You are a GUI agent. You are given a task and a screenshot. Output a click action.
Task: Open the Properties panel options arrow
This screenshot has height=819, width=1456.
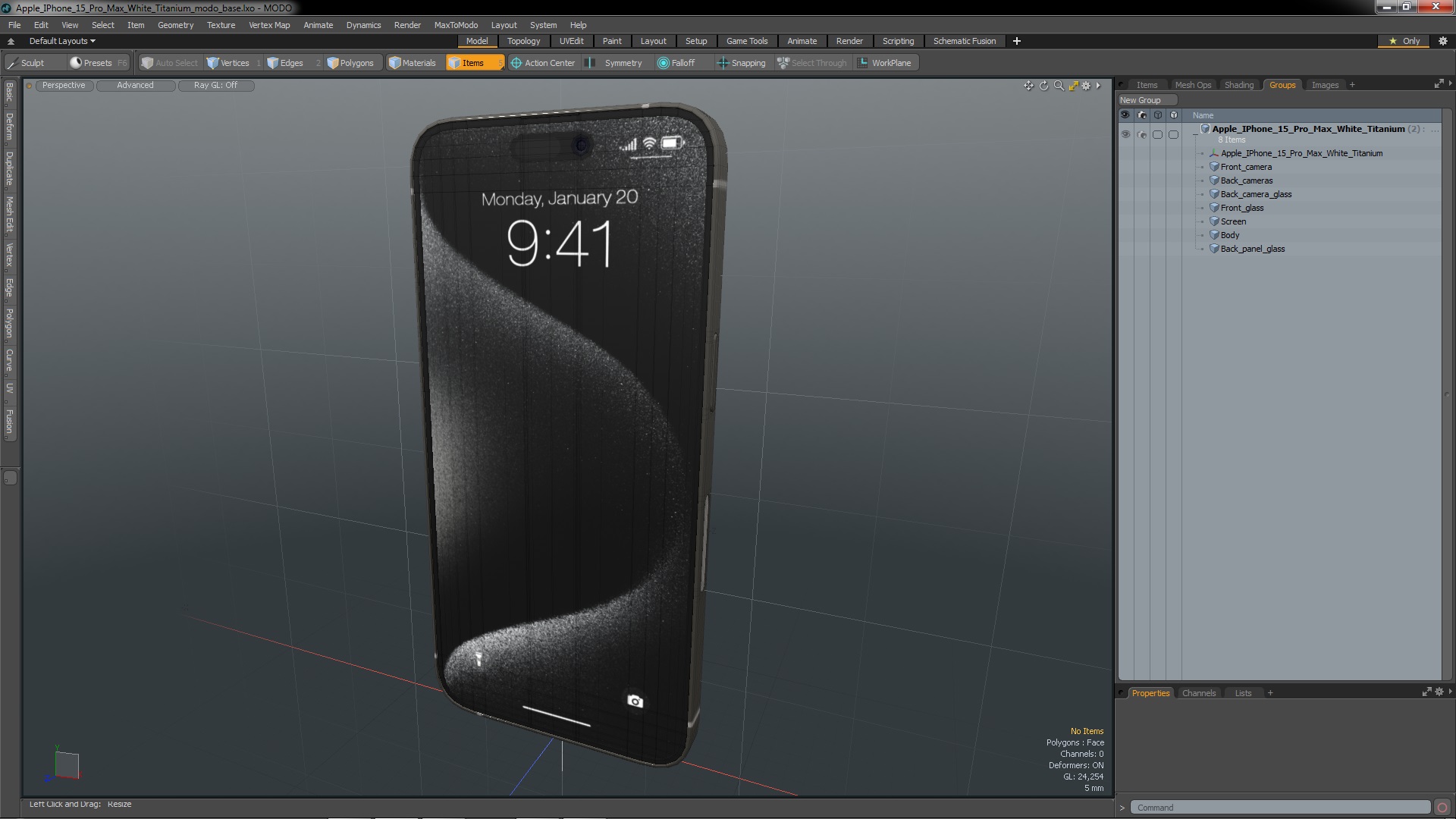[1450, 692]
